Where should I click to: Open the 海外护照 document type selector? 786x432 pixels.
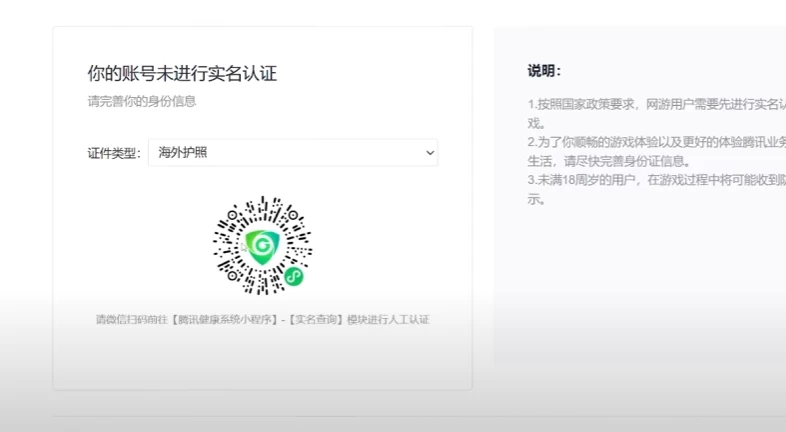[x=292, y=153]
